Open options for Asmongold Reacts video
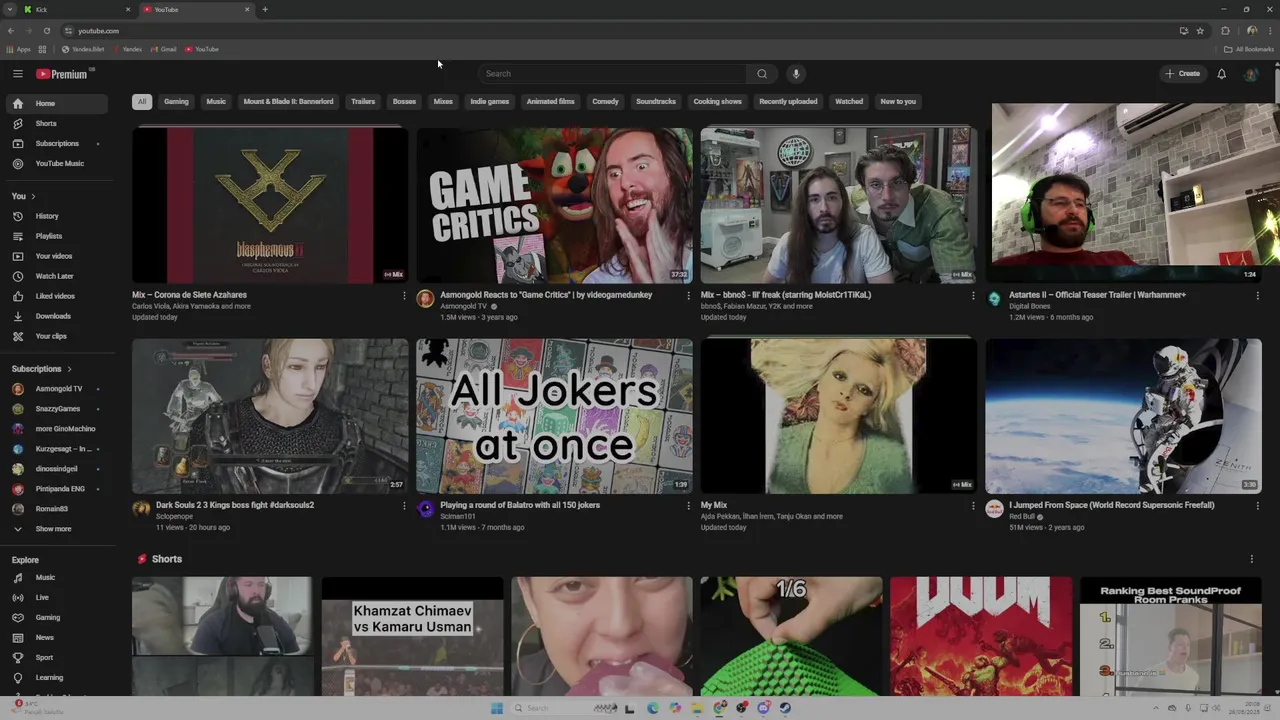 688,296
